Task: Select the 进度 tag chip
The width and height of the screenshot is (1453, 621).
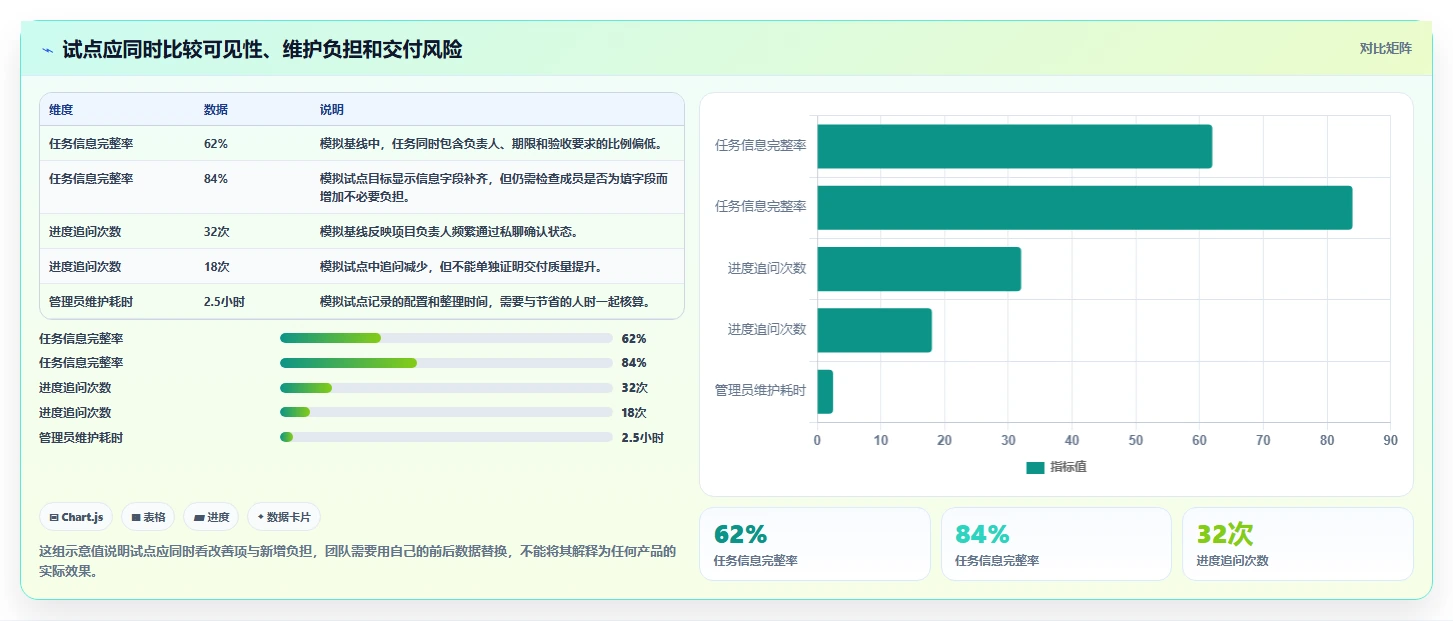Action: pos(211,517)
